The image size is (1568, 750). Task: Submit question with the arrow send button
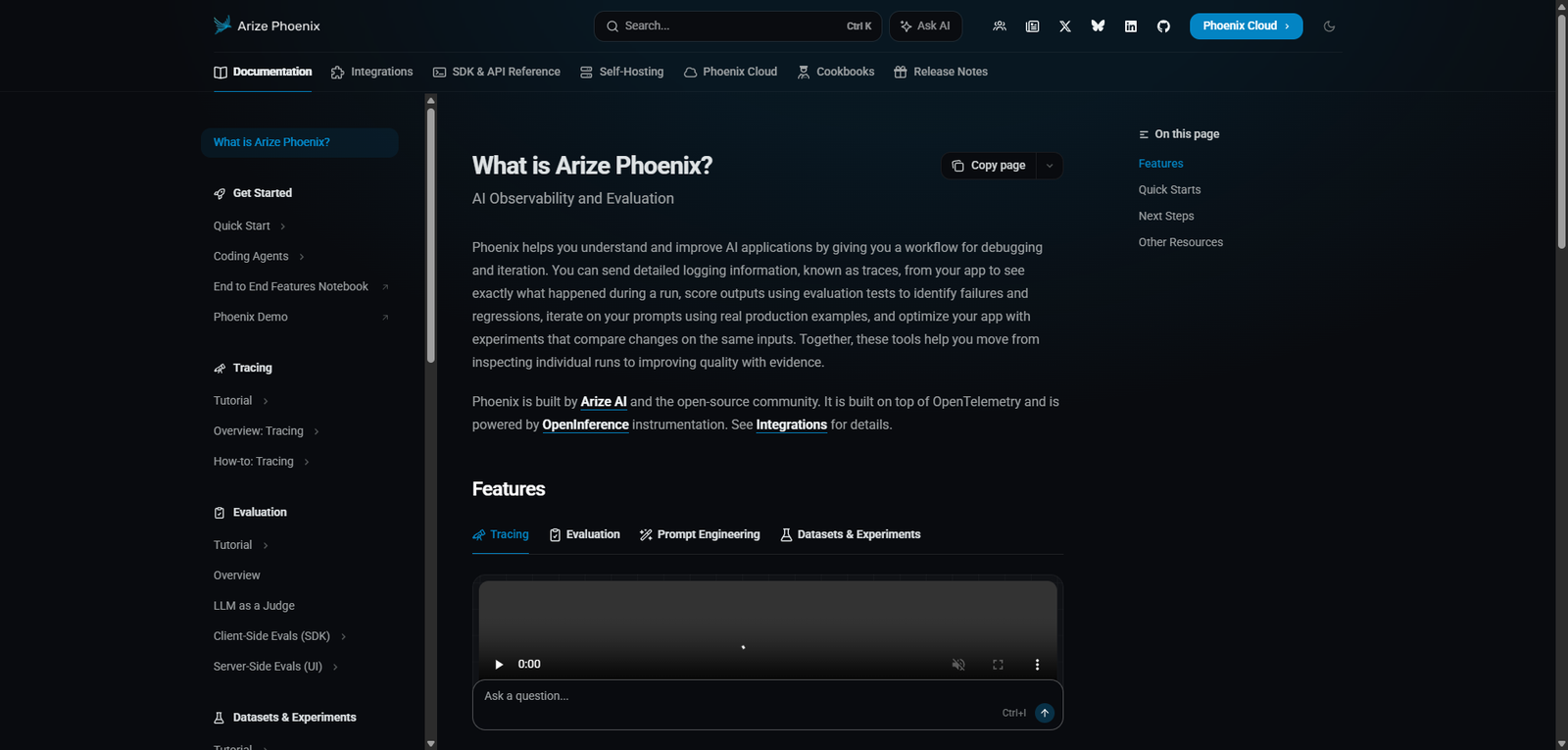coord(1045,713)
